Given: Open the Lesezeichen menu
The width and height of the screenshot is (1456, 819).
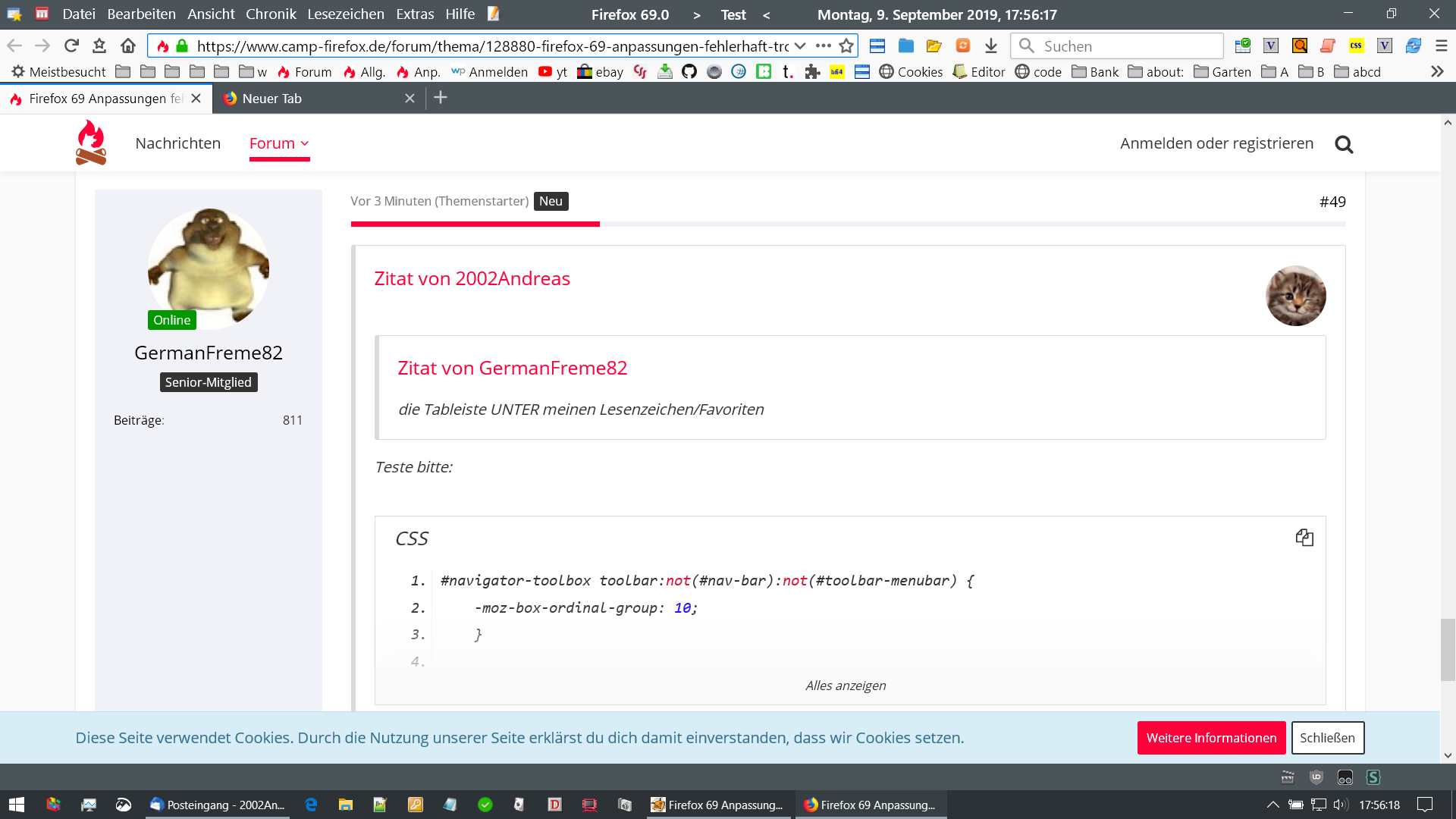Looking at the screenshot, I should 345,14.
